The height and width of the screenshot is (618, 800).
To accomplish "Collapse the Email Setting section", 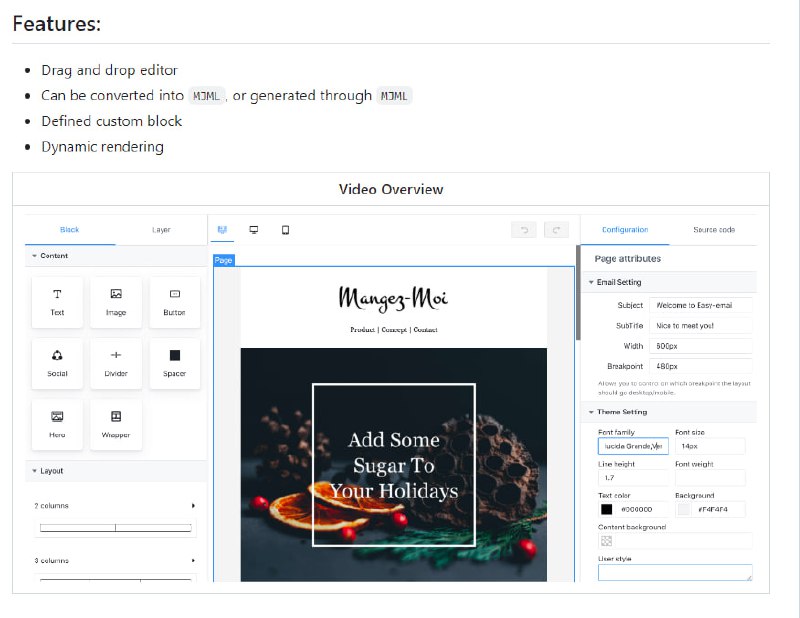I will (591, 282).
